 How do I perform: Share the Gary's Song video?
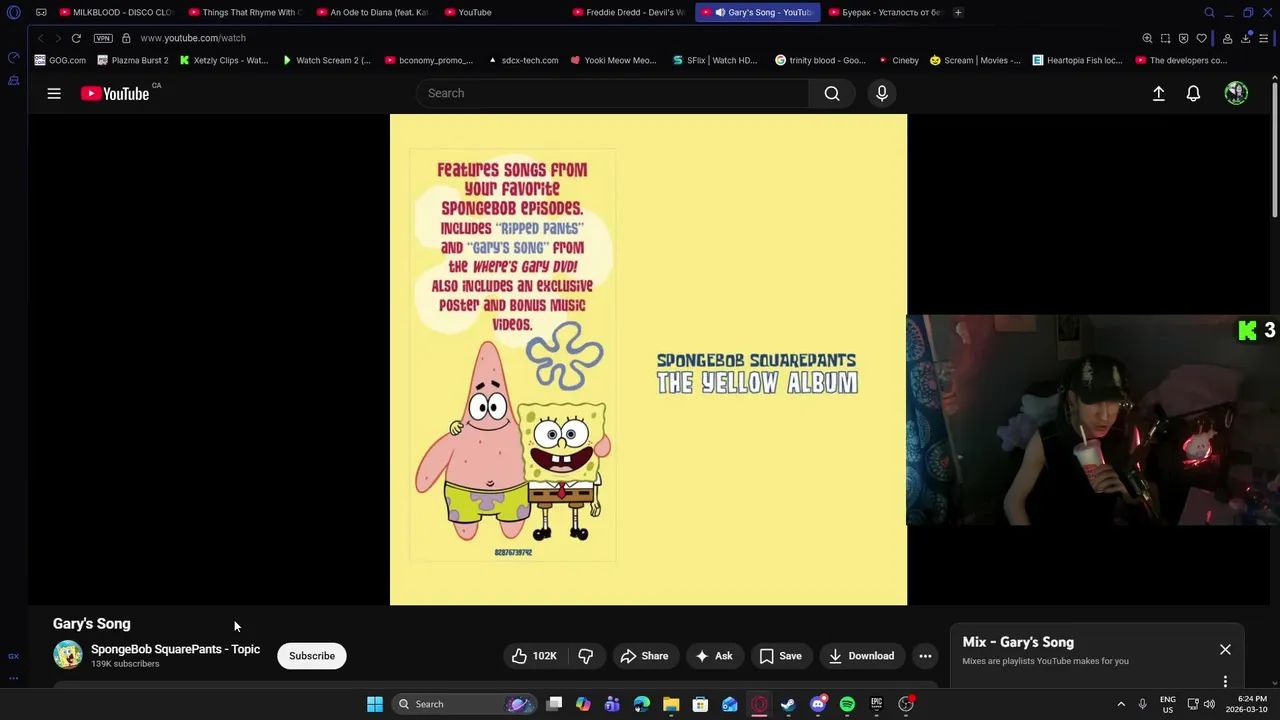pyautogui.click(x=644, y=656)
